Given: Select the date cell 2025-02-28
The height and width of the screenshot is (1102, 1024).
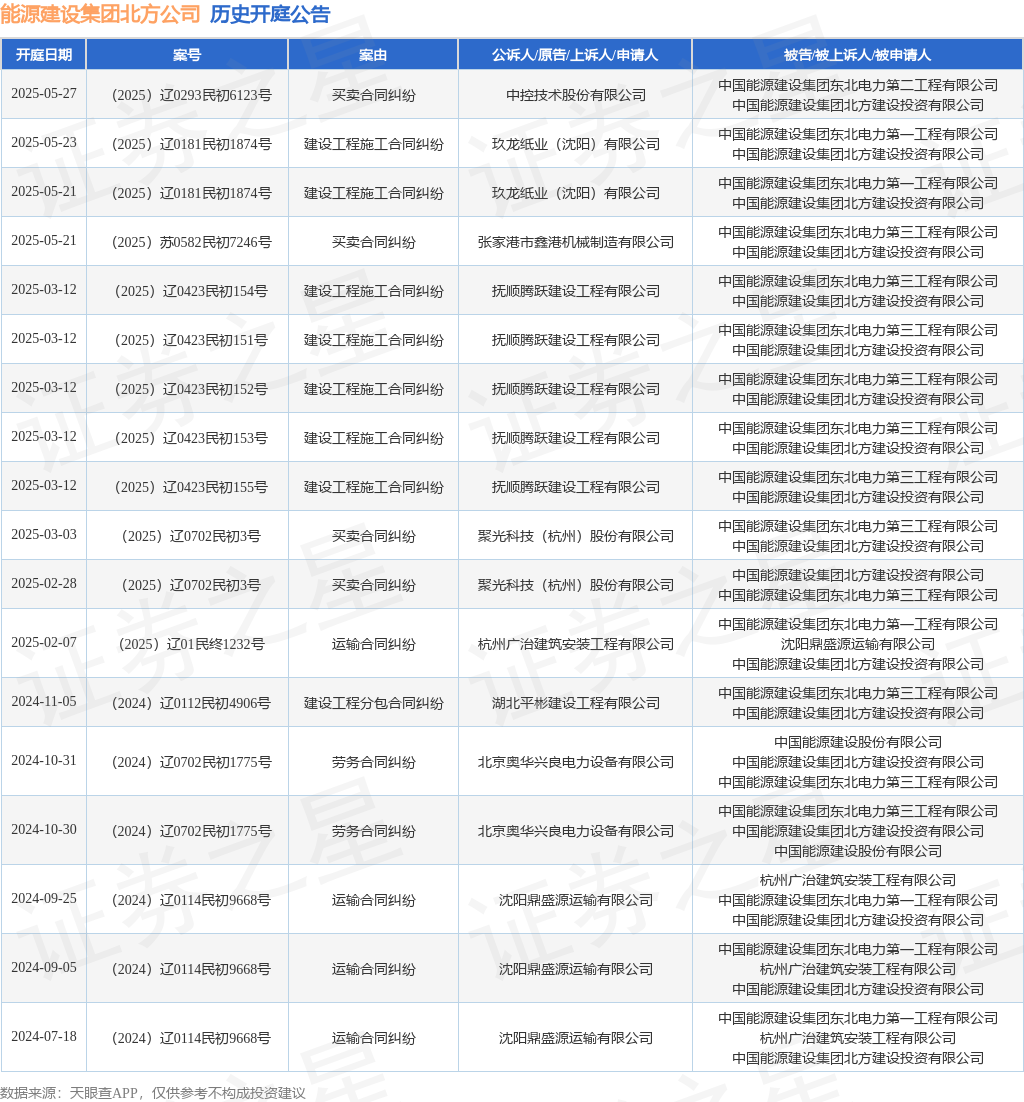Looking at the screenshot, I should point(44,584).
